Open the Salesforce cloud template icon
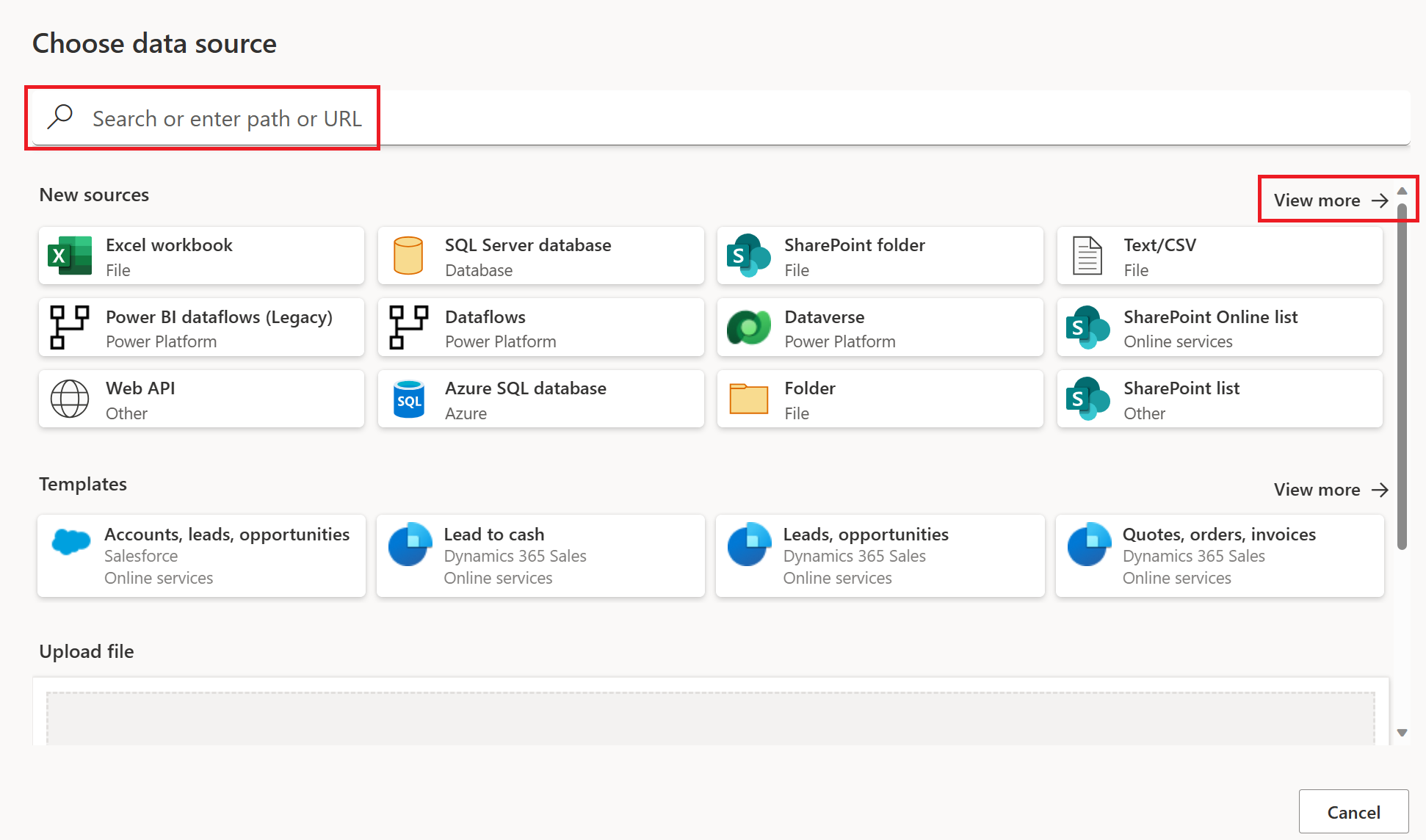This screenshot has height=840, width=1426. pos(70,543)
